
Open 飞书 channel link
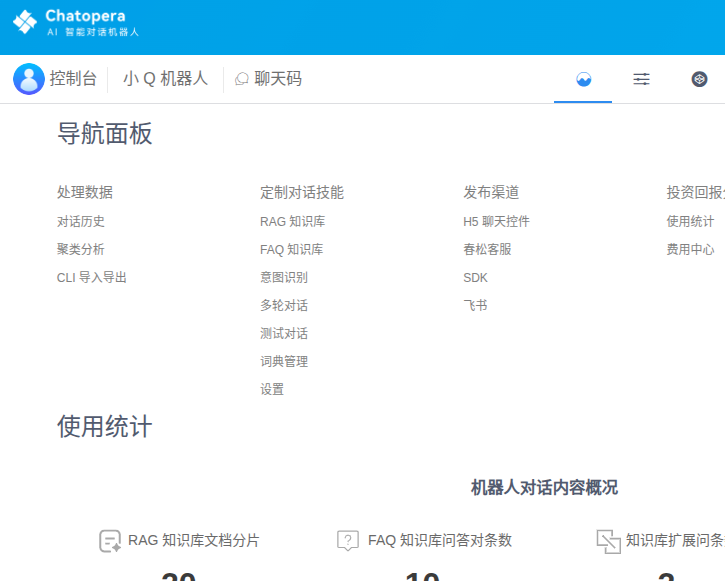point(475,306)
